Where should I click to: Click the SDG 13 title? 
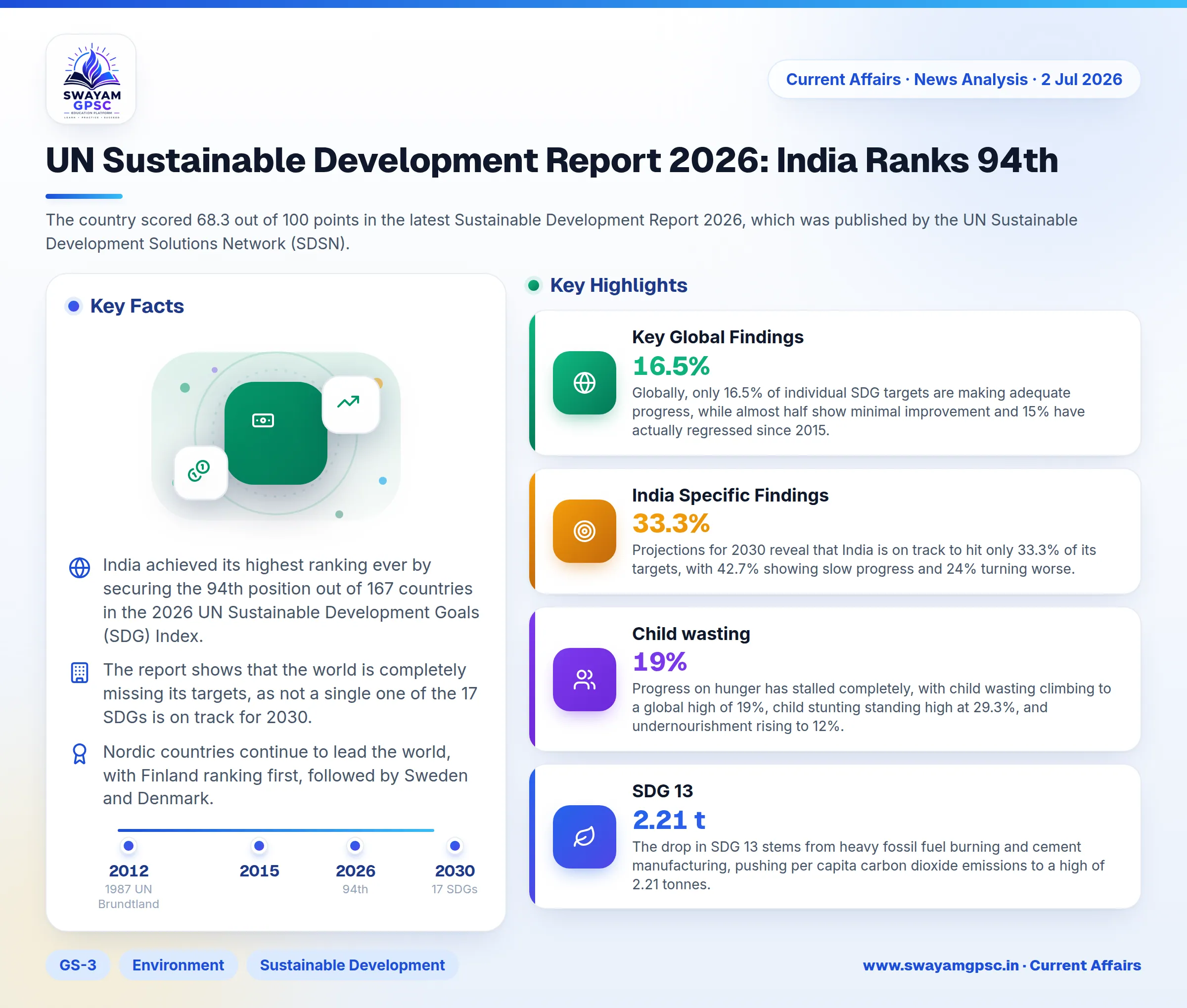[662, 791]
